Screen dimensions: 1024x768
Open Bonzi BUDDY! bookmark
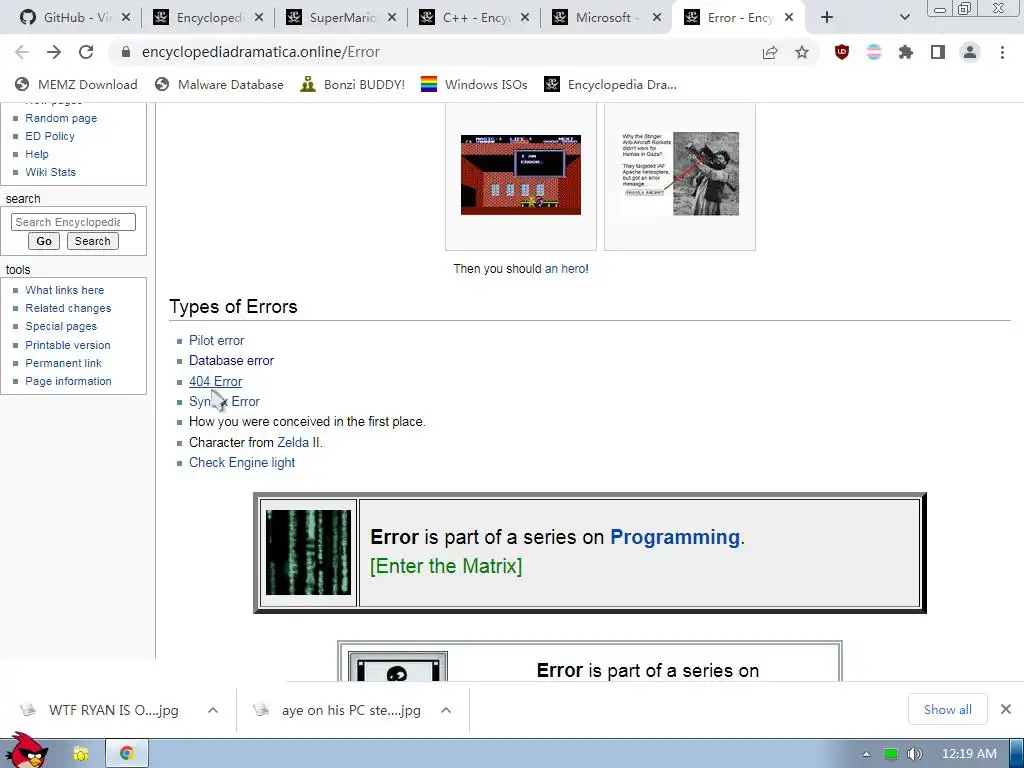pyautogui.click(x=353, y=84)
